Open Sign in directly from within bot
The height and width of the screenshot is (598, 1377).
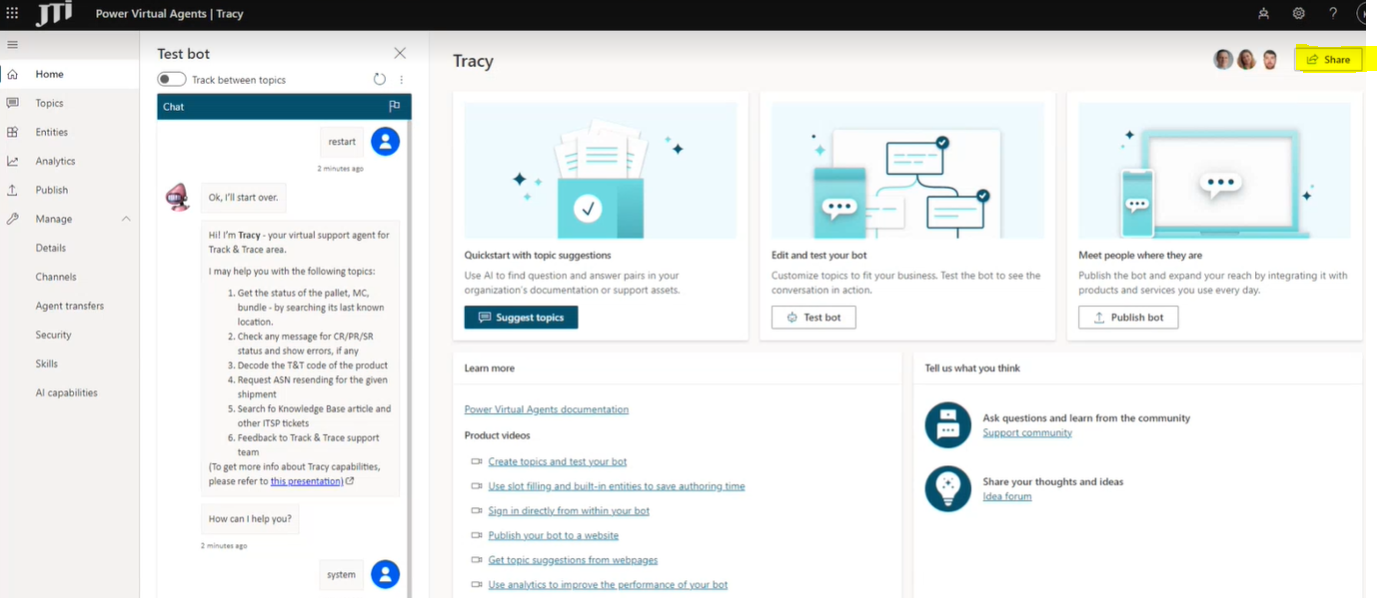(x=569, y=511)
